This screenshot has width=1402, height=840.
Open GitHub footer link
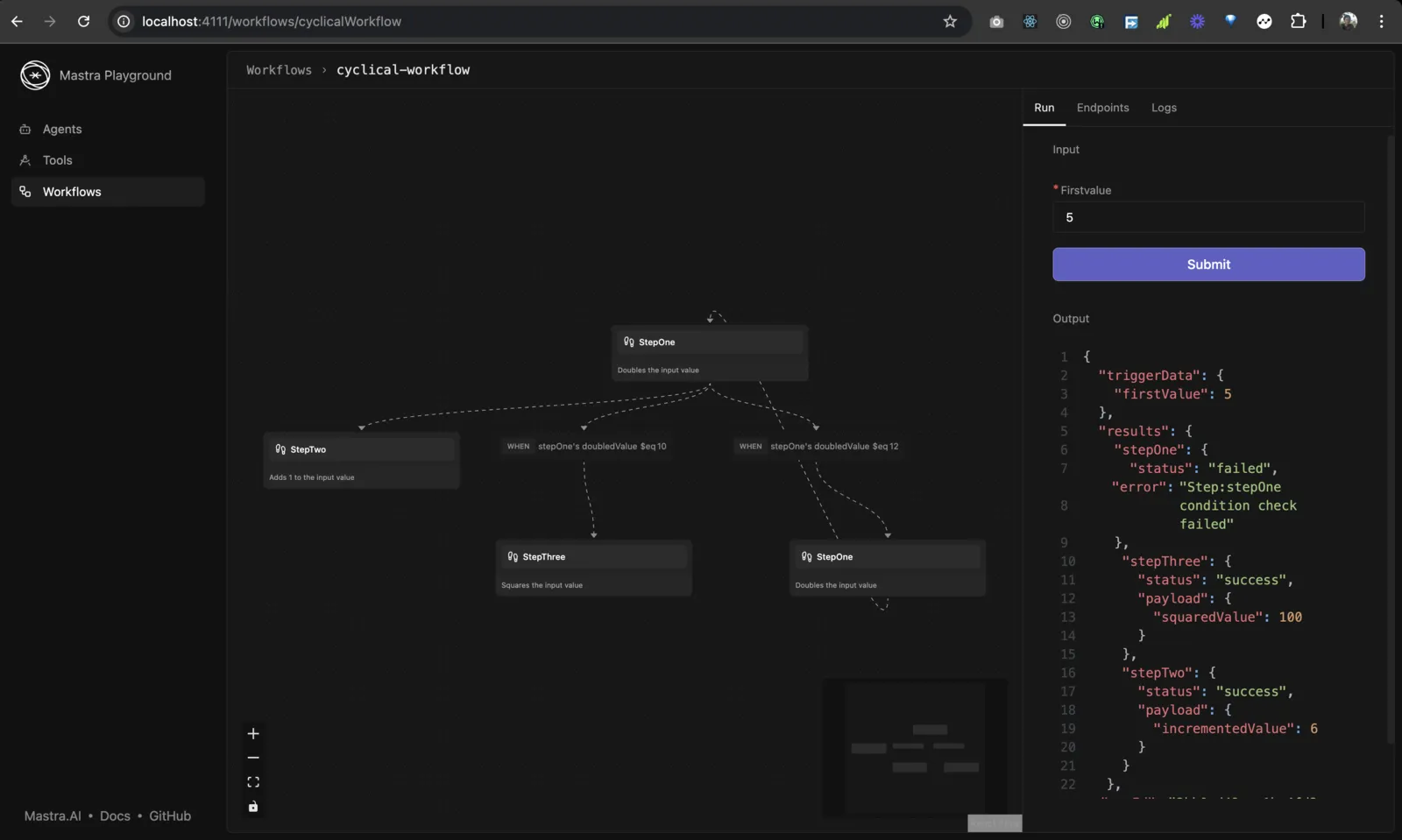[x=170, y=816]
